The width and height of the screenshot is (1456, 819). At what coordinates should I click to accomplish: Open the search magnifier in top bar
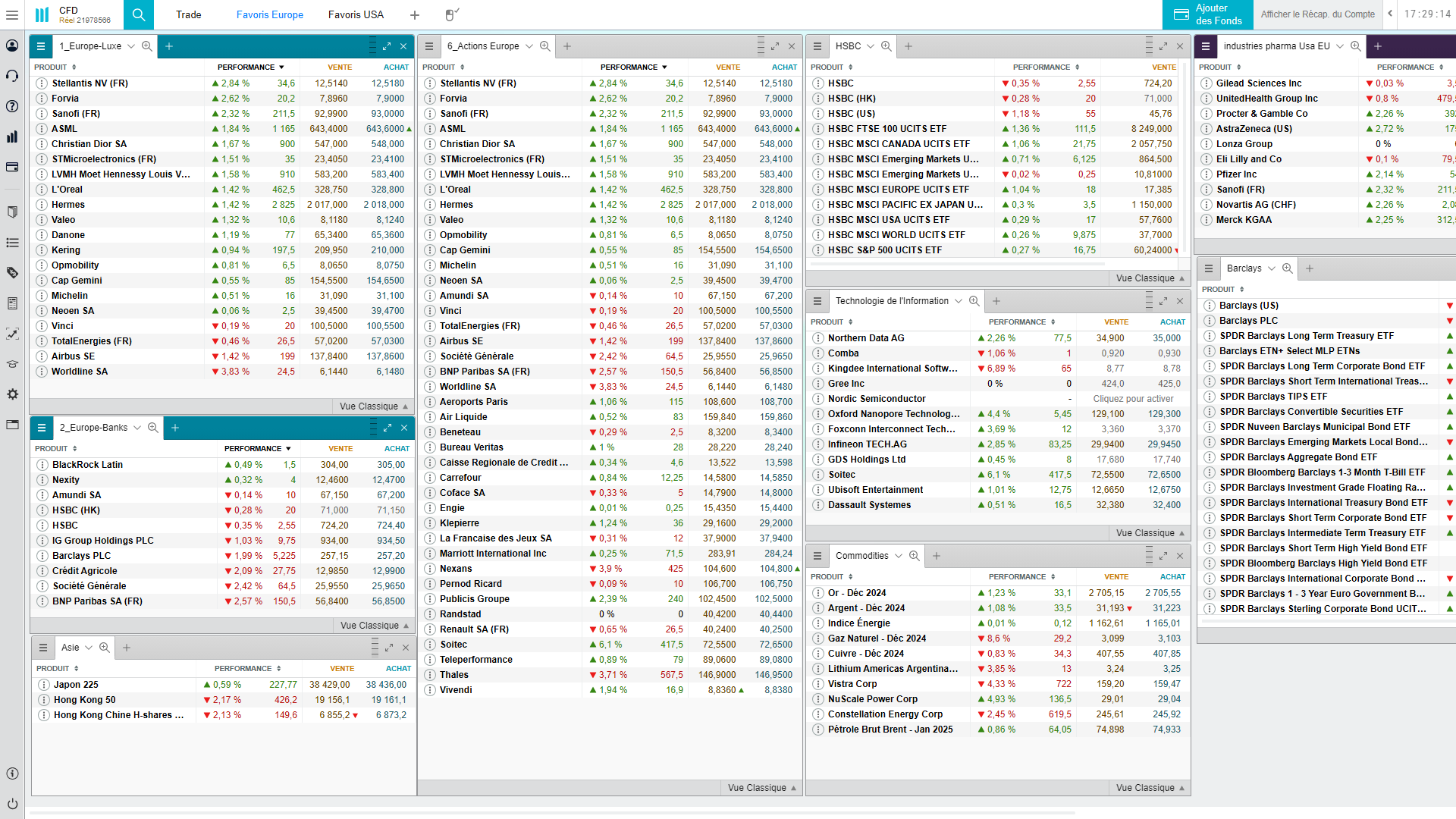pos(138,14)
